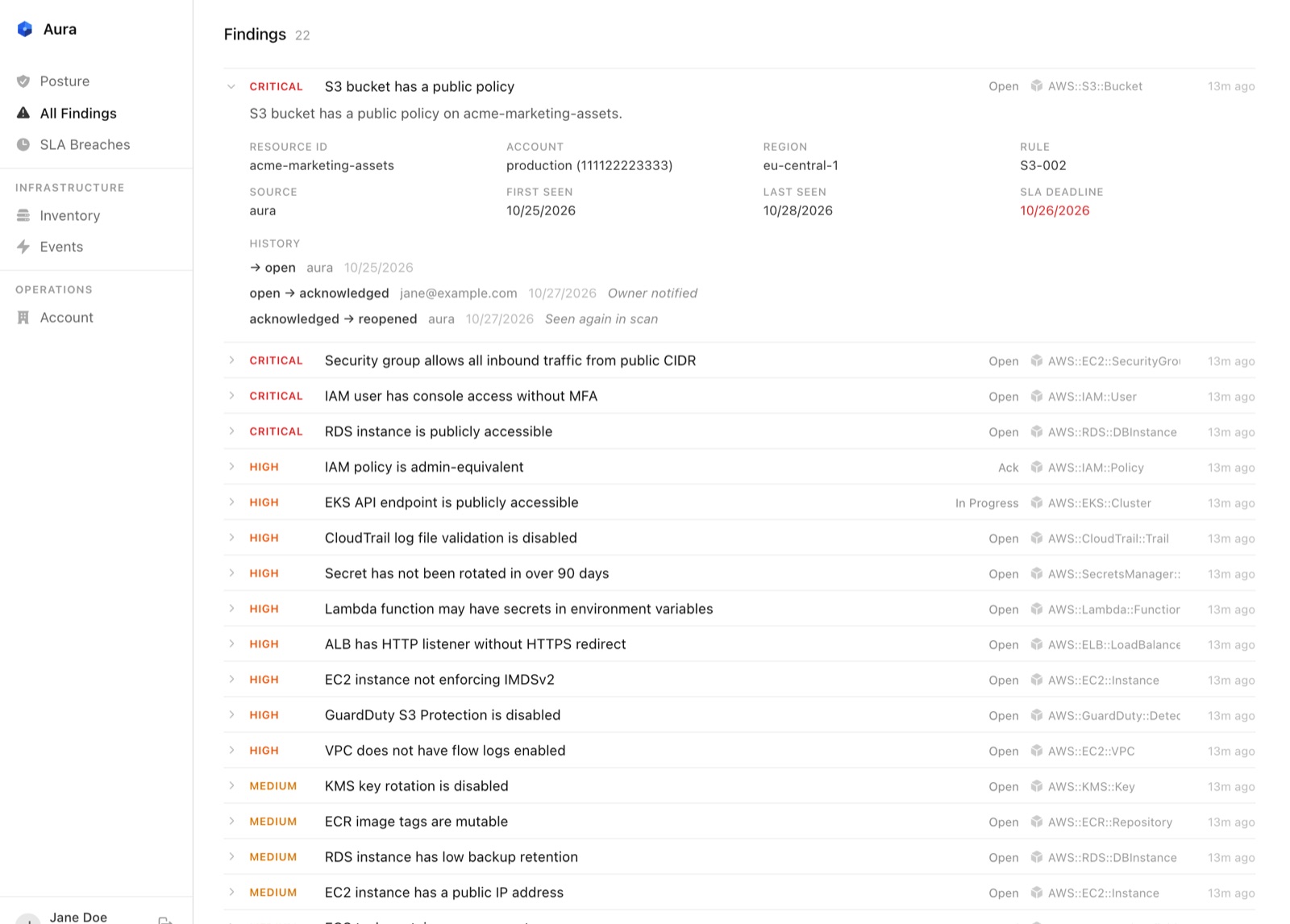Viewport: 1290px width, 924px height.
Task: Expand the IAM policy is admin-equivalent row
Action: 231,467
